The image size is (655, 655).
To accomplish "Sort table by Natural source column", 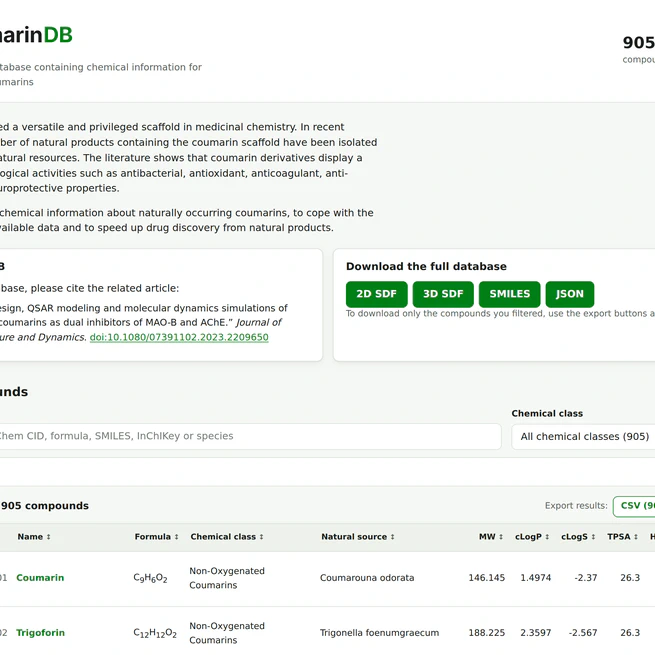I will pyautogui.click(x=358, y=537).
